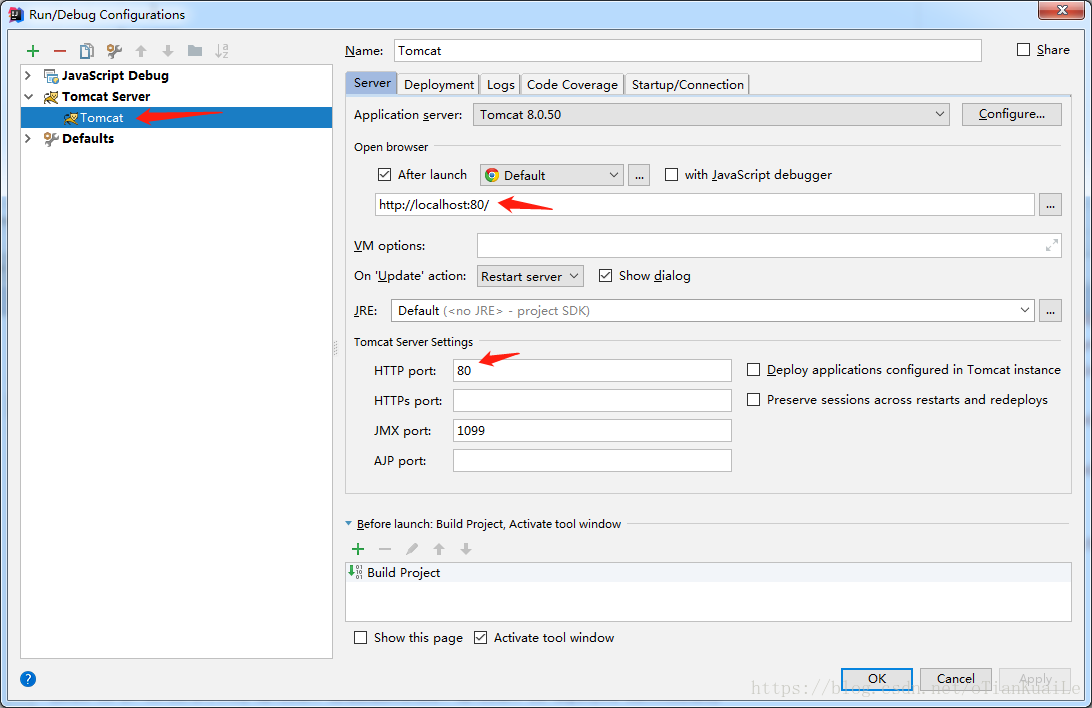This screenshot has height=708, width=1092.
Task: Open the Restart server update action dropdown
Action: 530,276
